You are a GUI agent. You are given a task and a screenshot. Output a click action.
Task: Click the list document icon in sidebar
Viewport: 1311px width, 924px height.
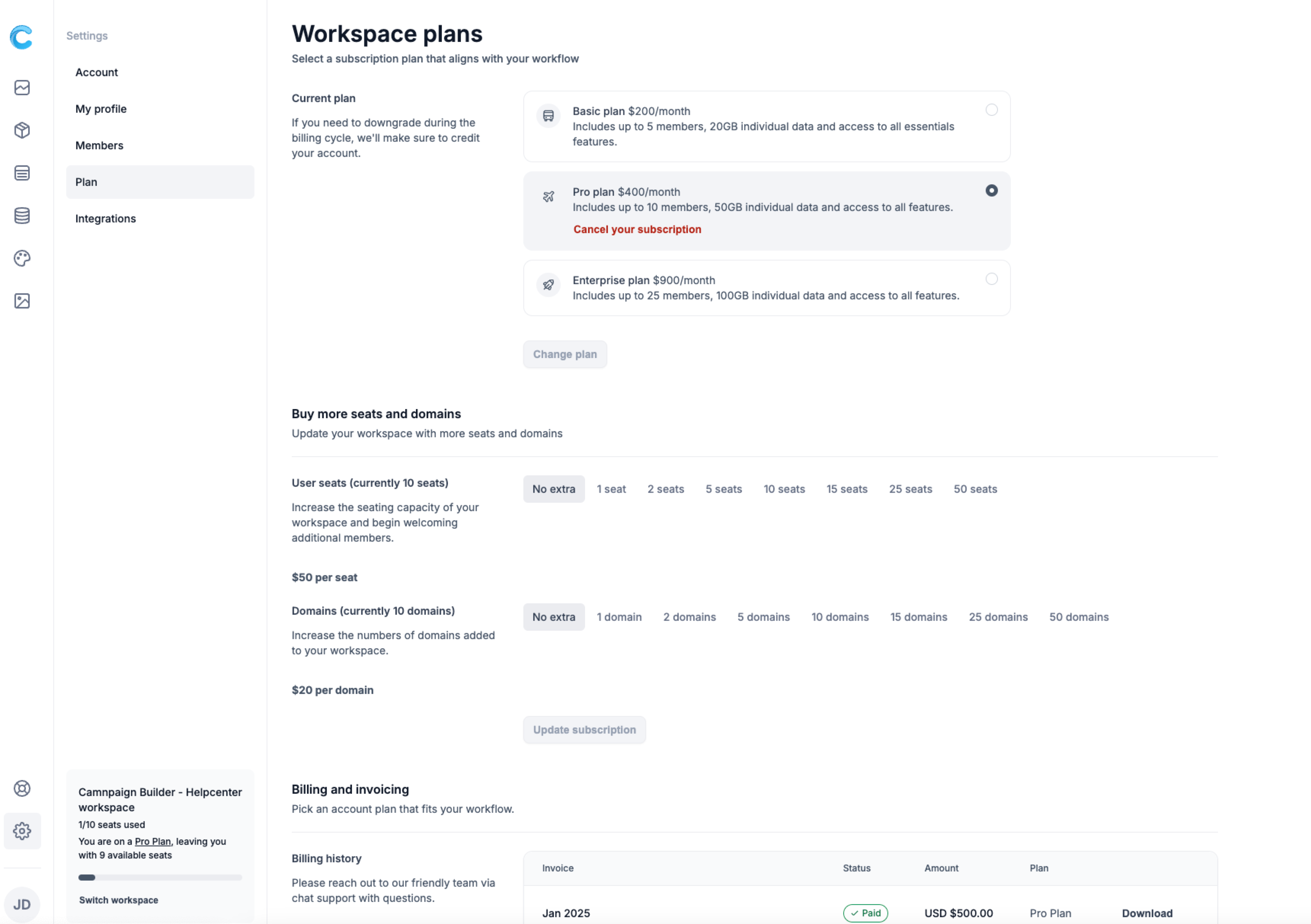(x=22, y=173)
